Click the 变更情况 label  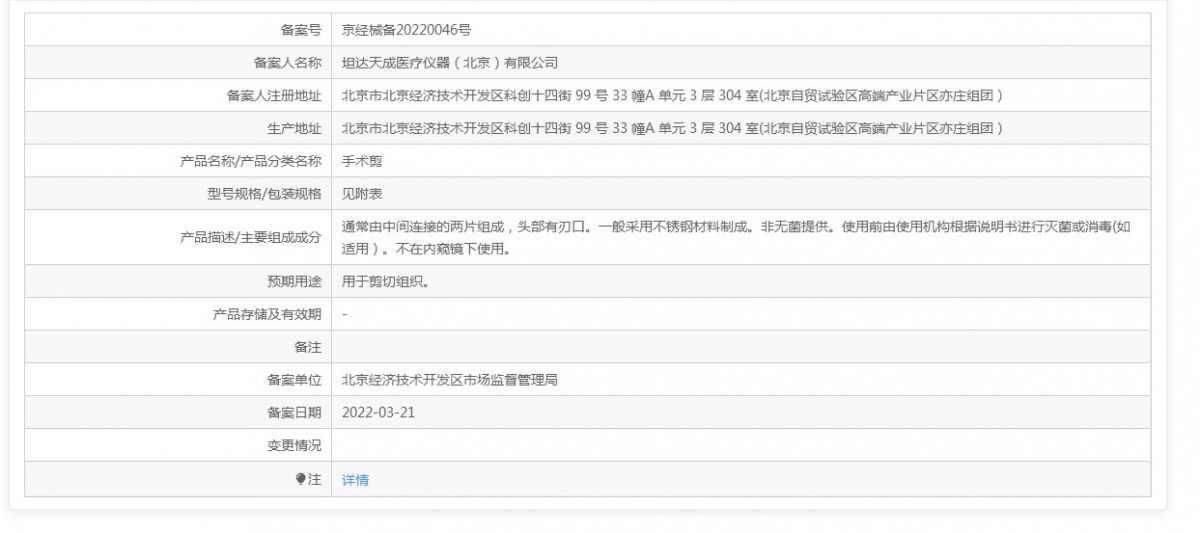[294, 446]
